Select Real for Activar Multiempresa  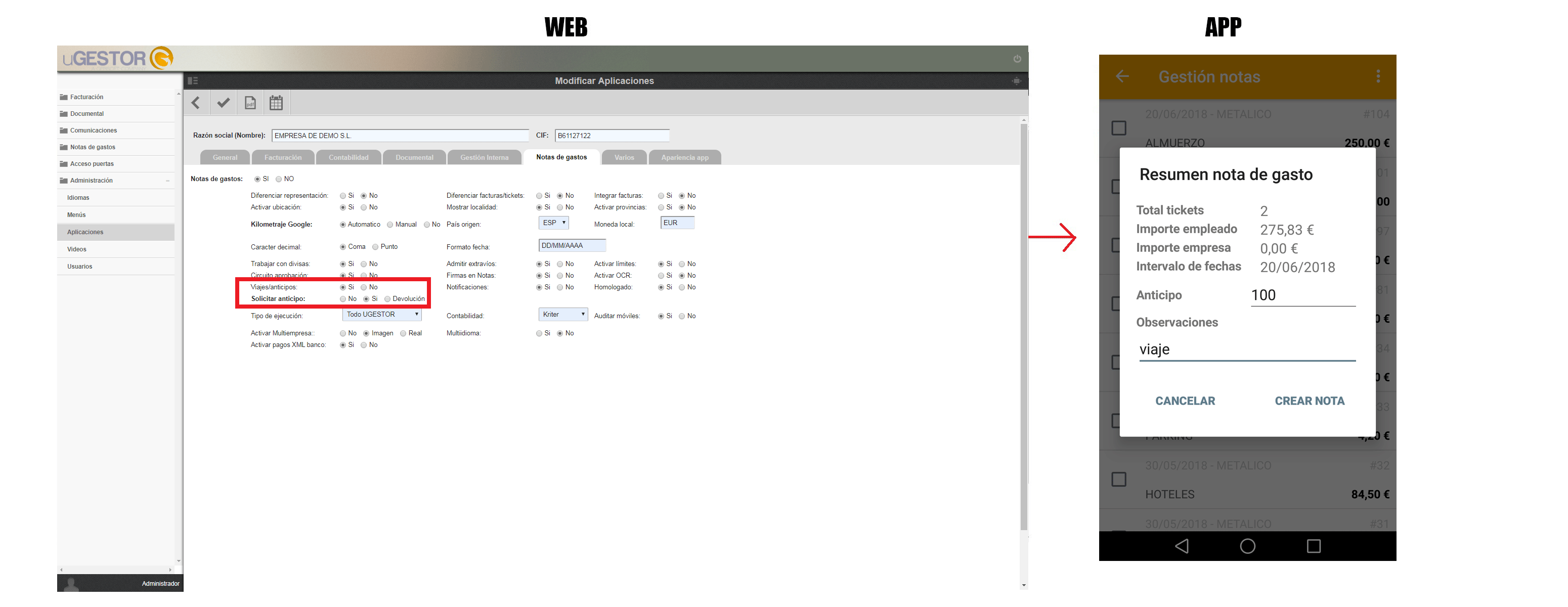pos(403,334)
